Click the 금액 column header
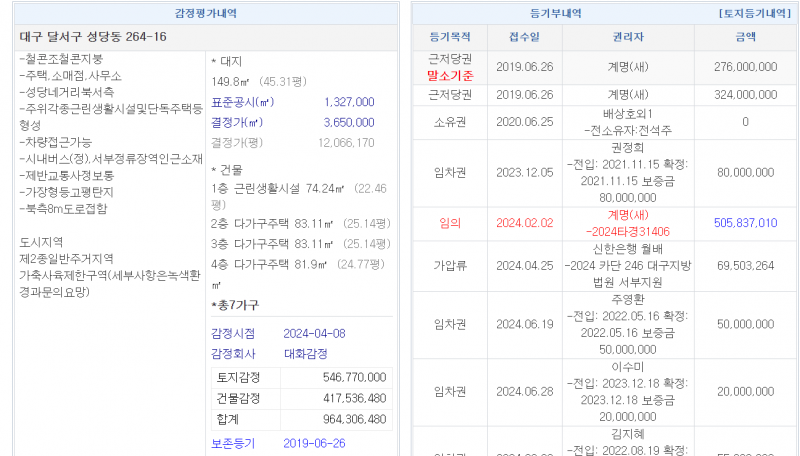 (745, 37)
